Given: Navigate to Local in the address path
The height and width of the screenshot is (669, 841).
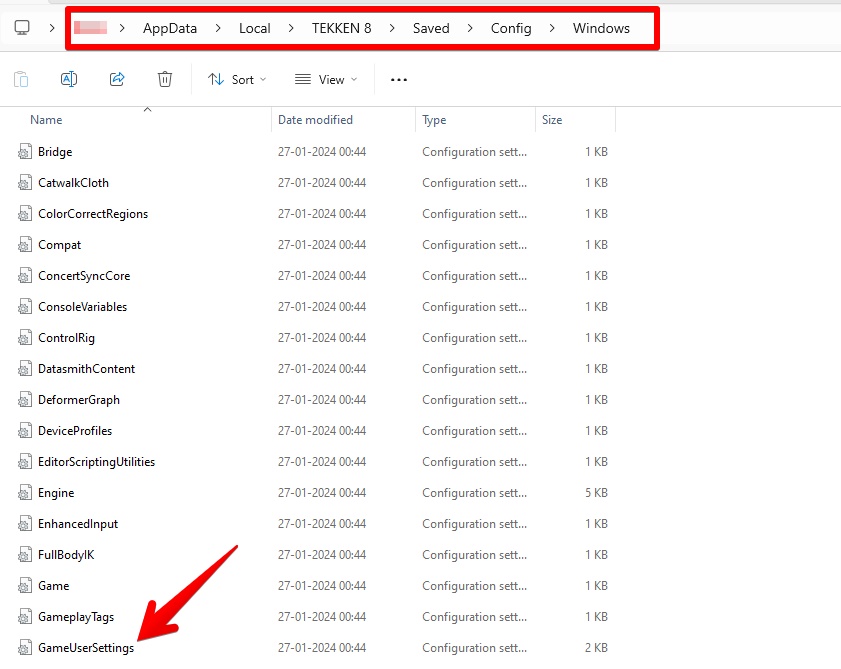Looking at the screenshot, I should [x=255, y=28].
